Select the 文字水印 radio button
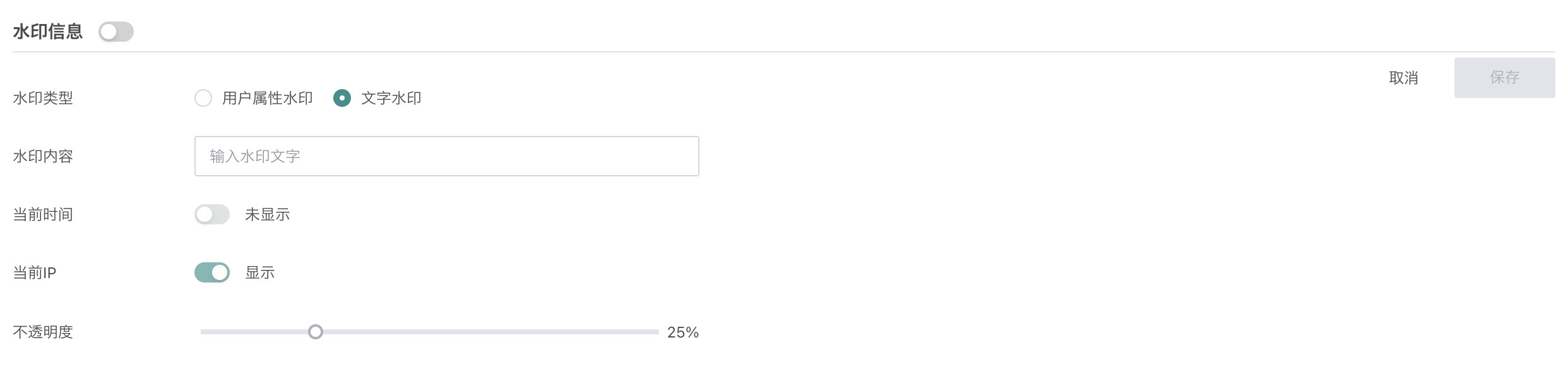 342,98
